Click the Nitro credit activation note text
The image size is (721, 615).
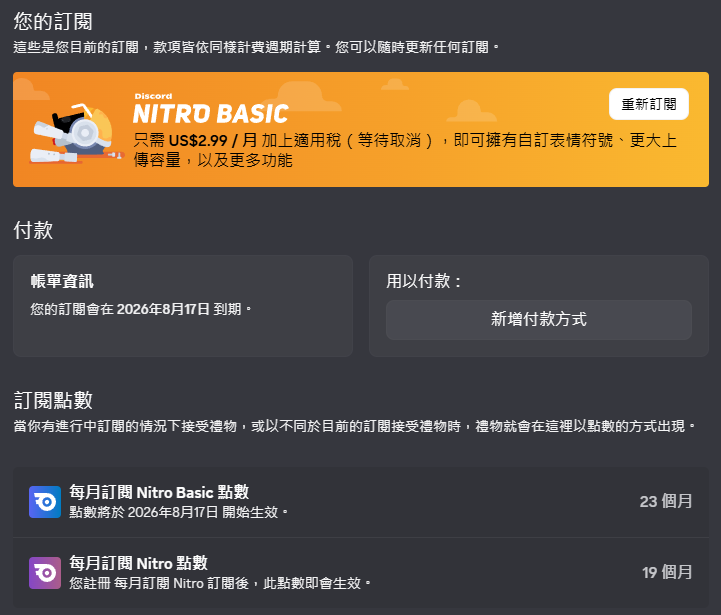(220, 583)
